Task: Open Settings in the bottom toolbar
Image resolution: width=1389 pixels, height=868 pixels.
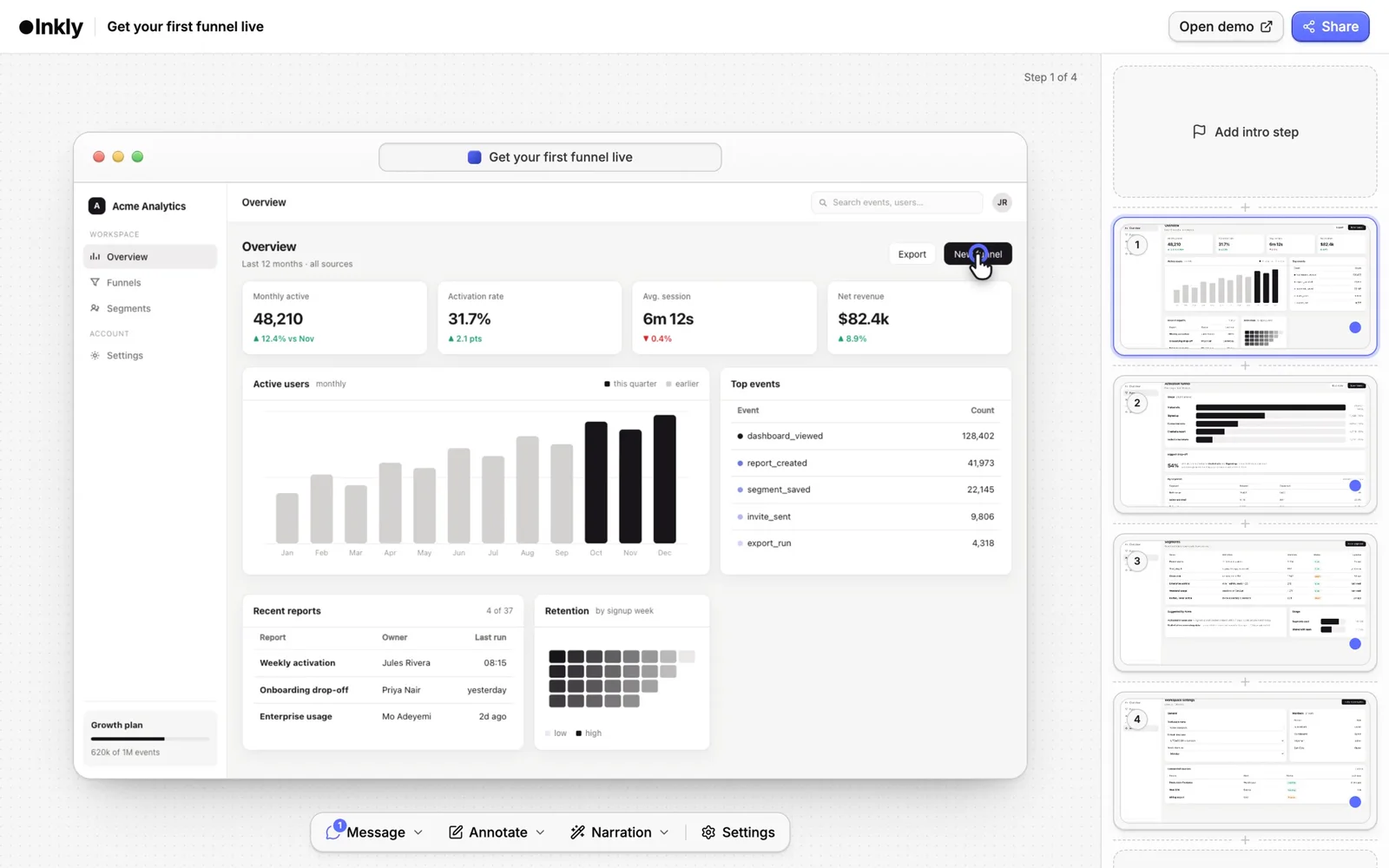Action: pyautogui.click(x=738, y=832)
